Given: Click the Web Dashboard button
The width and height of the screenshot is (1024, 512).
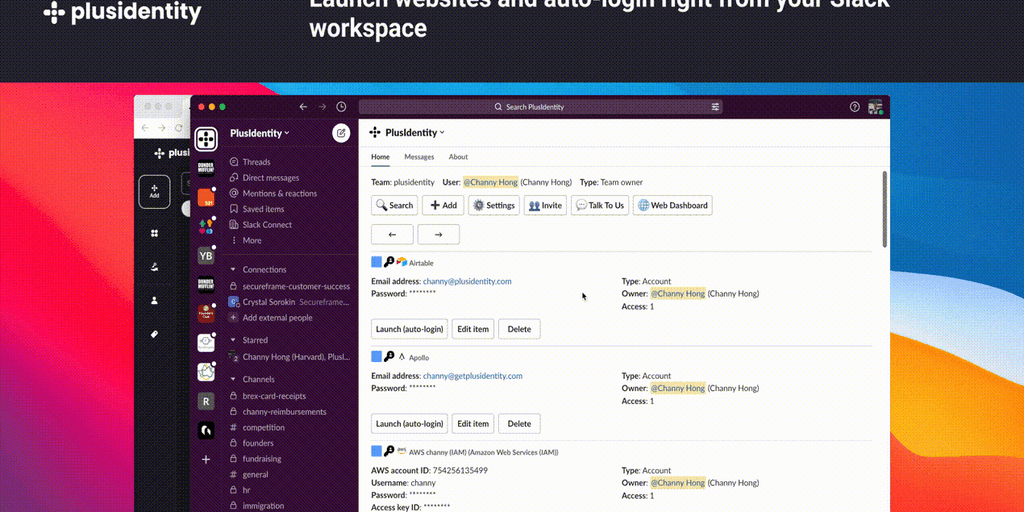Looking at the screenshot, I should pyautogui.click(x=672, y=205).
